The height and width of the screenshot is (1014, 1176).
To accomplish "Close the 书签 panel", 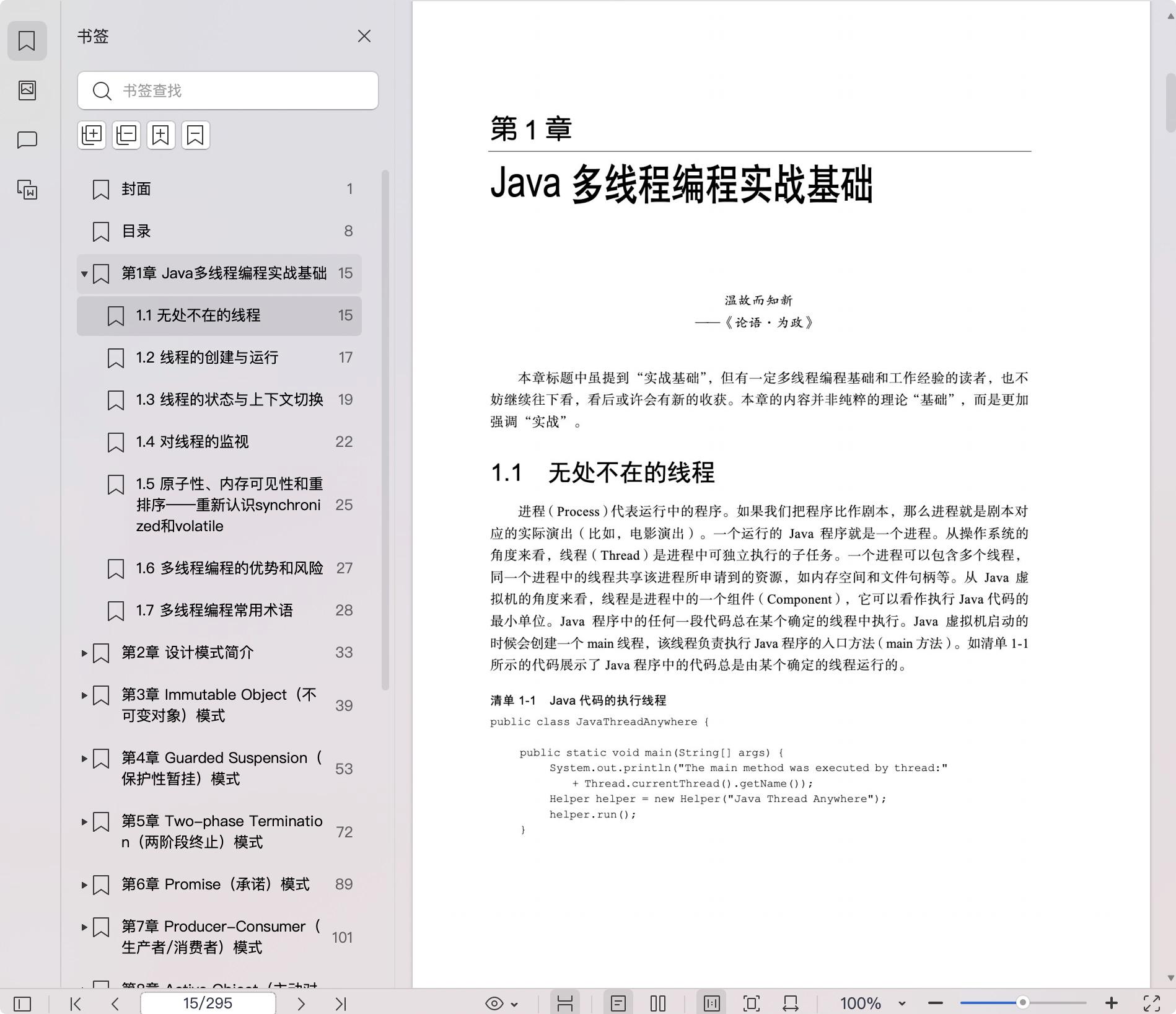I will click(x=364, y=37).
